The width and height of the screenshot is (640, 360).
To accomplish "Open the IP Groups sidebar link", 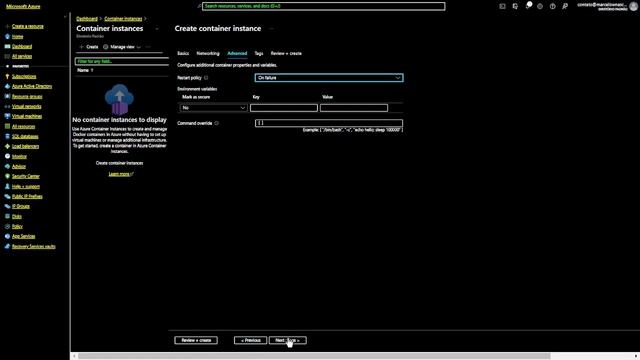I will point(20,206).
